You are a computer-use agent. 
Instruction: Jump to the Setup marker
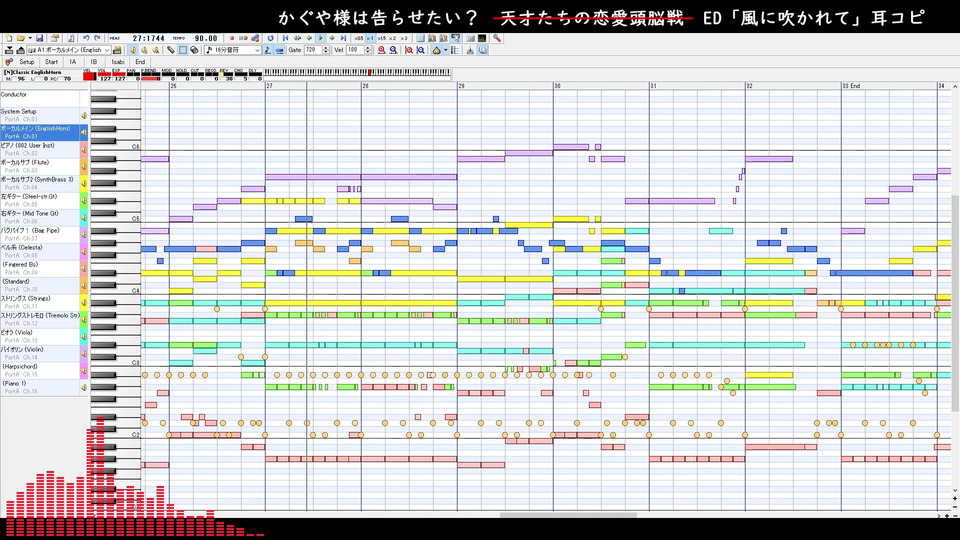[27, 62]
